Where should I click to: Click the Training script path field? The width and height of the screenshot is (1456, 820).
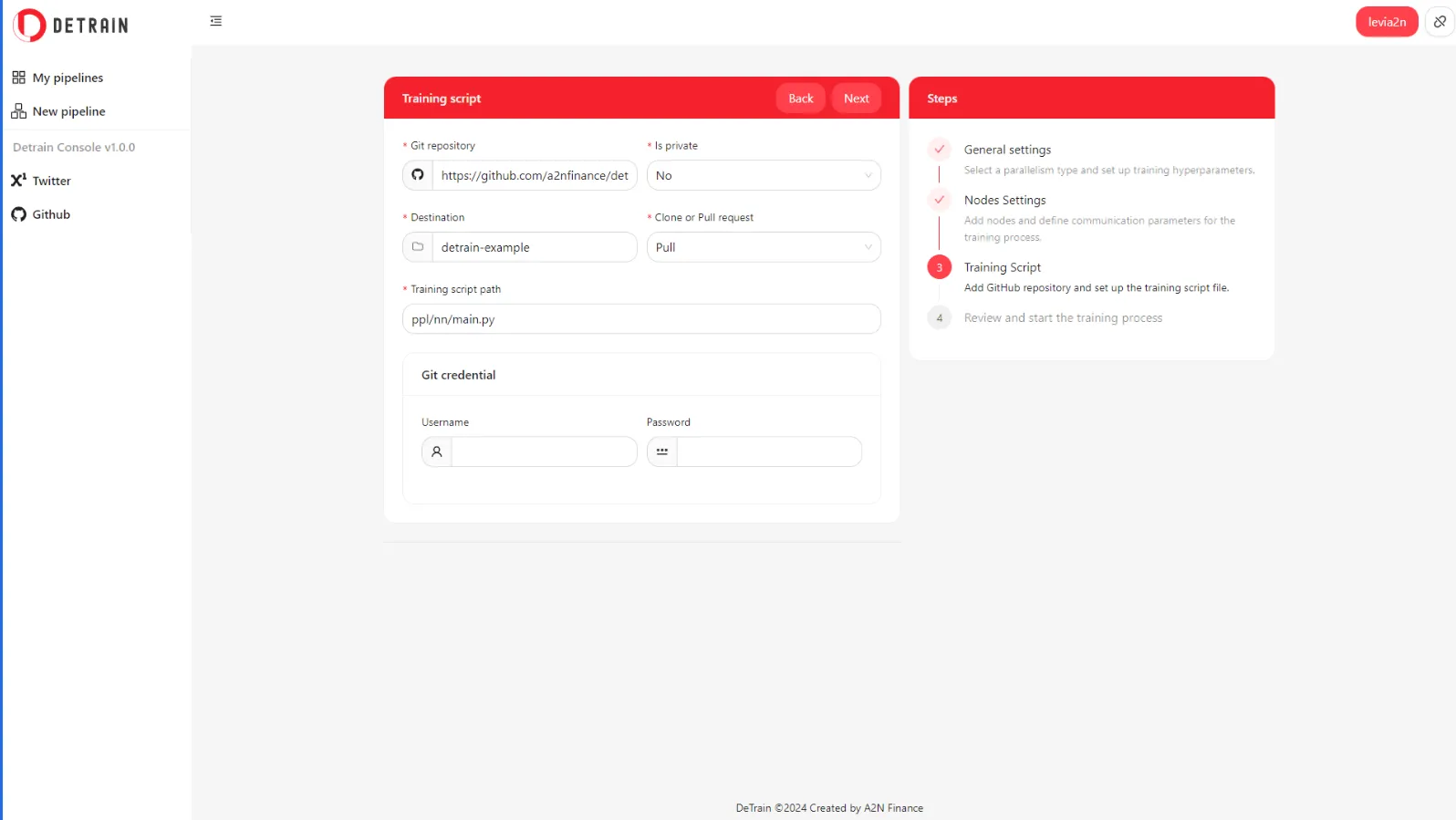click(641, 319)
